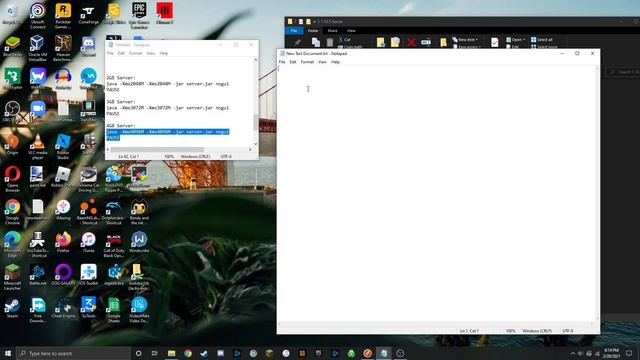This screenshot has width=640, height=360.
Task: Open Firefox desktop shortcut
Action: coord(63,242)
